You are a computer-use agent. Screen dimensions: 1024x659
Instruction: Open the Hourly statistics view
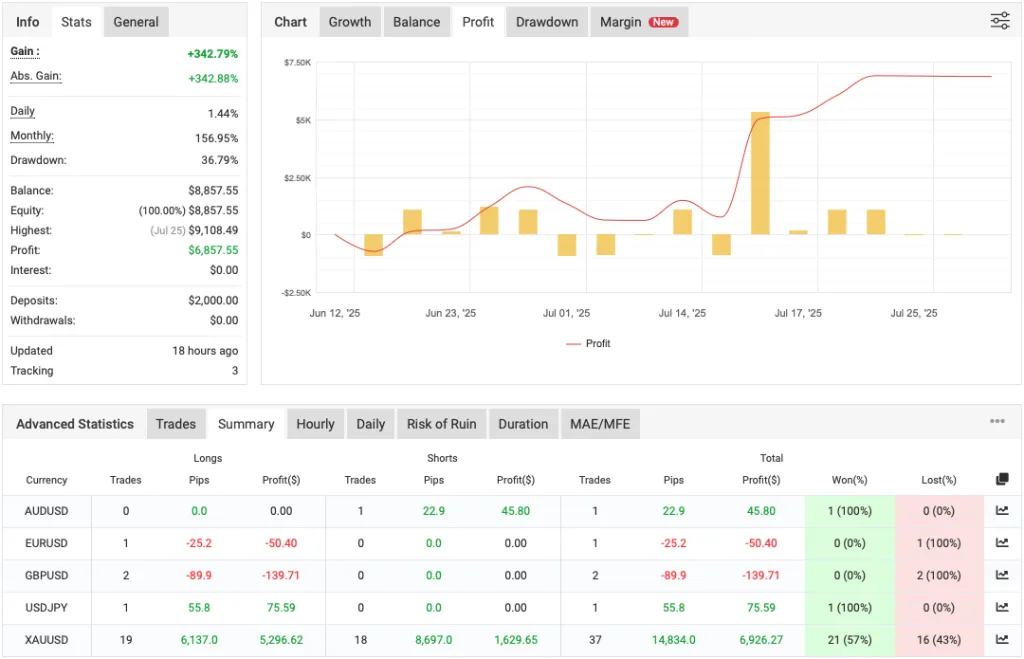tap(315, 423)
